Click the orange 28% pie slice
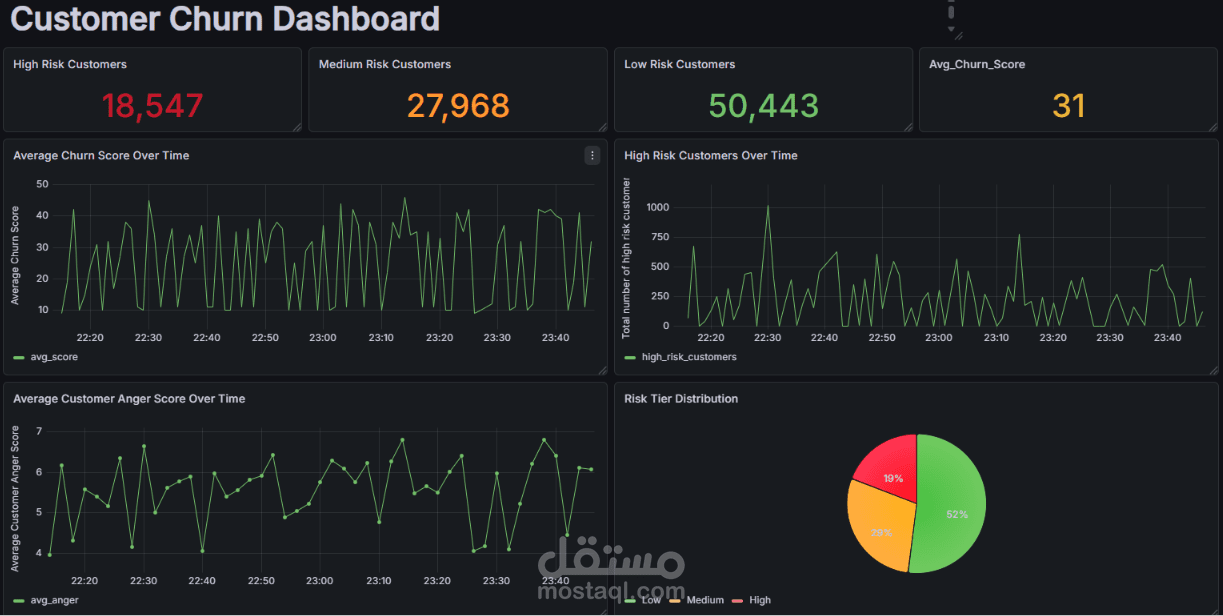Viewport: 1223px width, 616px height. point(880,525)
